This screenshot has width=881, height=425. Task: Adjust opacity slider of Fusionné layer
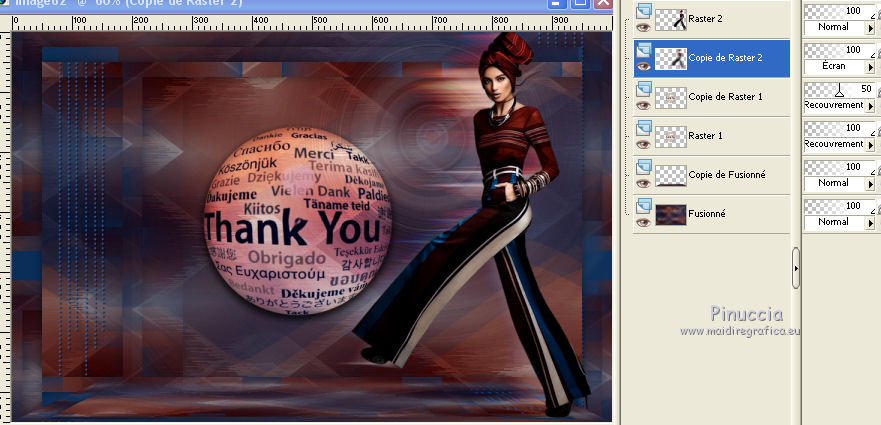[x=840, y=207]
